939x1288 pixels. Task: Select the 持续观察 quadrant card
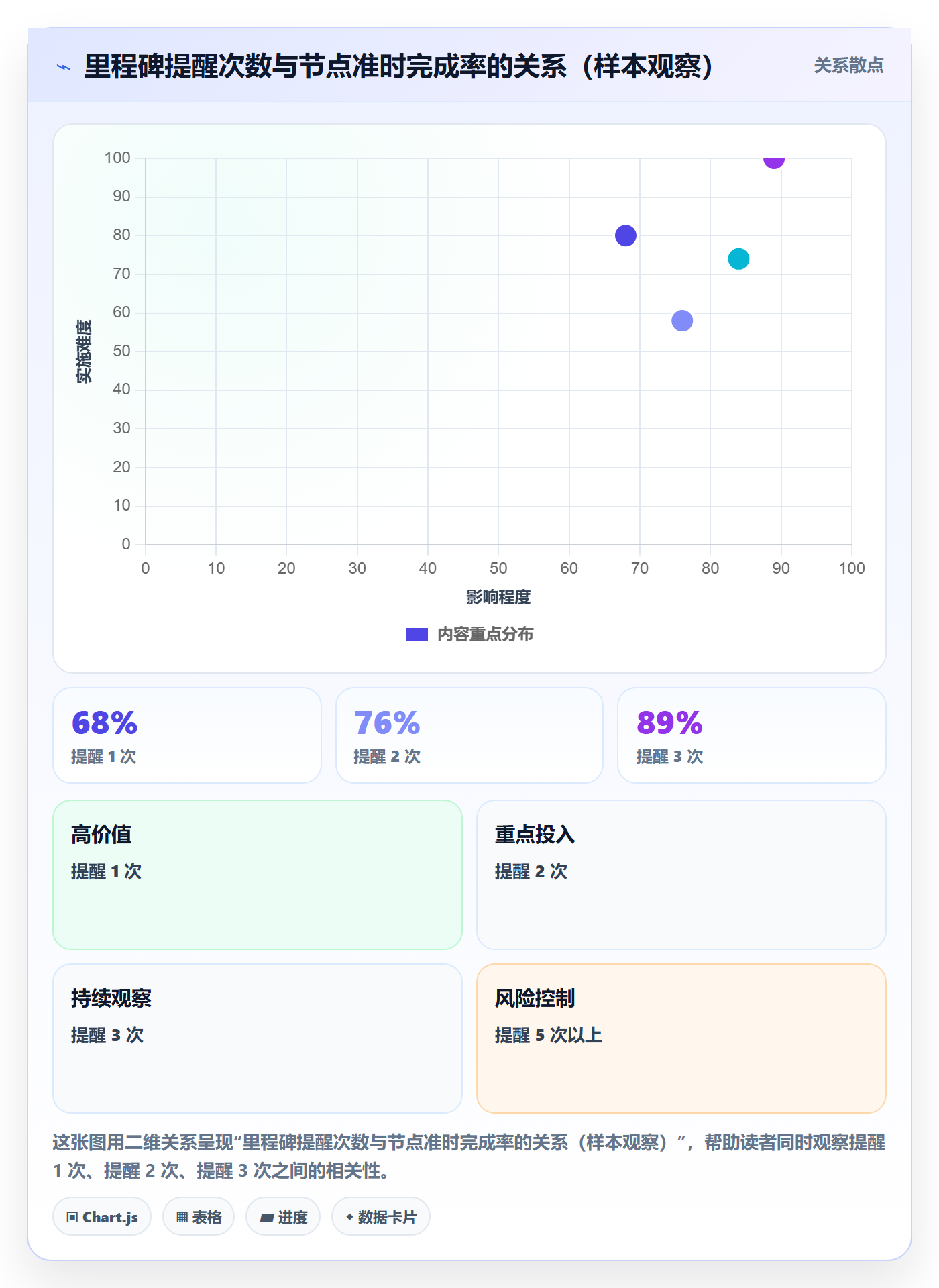click(258, 1038)
